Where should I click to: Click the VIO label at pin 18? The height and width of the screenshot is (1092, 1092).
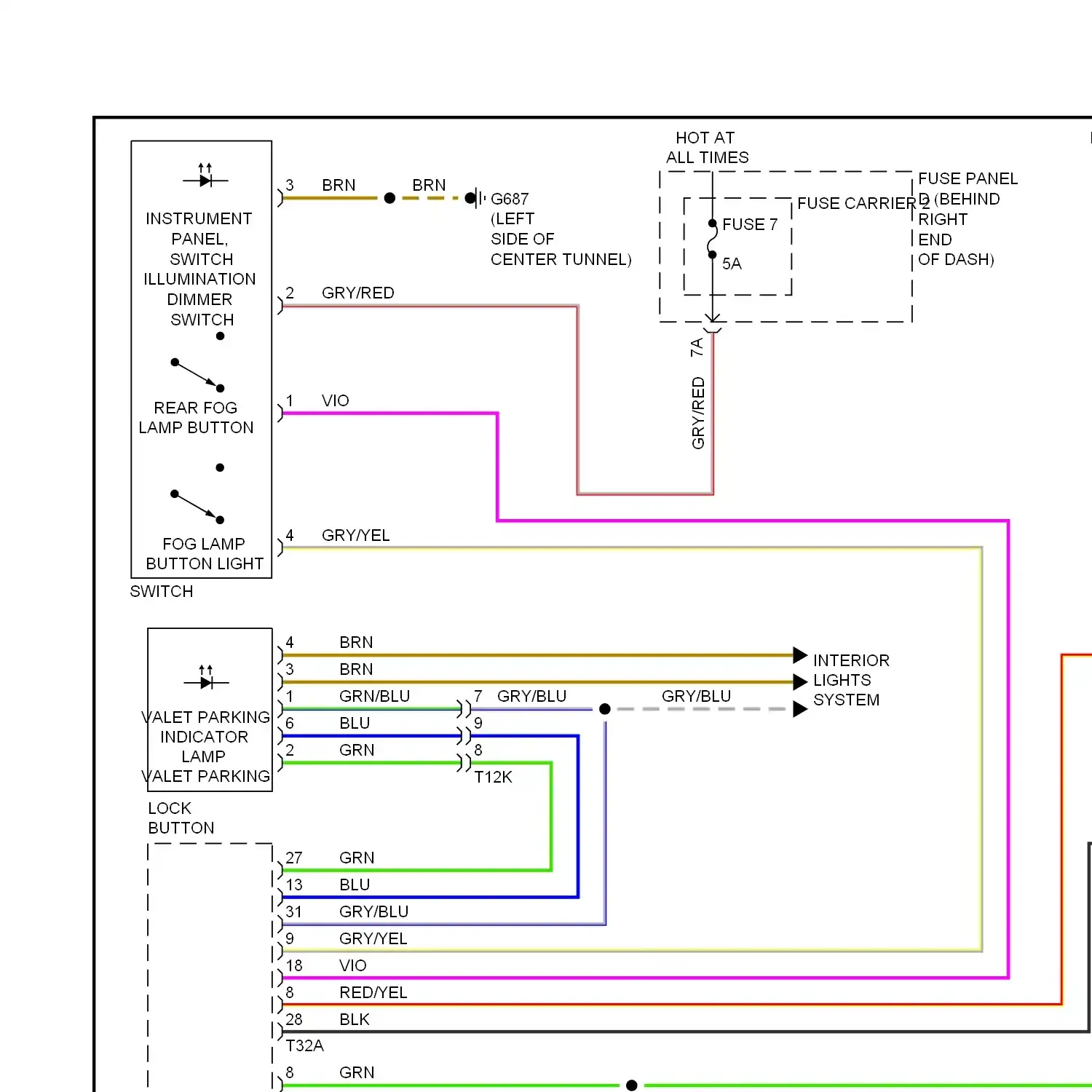click(x=353, y=965)
